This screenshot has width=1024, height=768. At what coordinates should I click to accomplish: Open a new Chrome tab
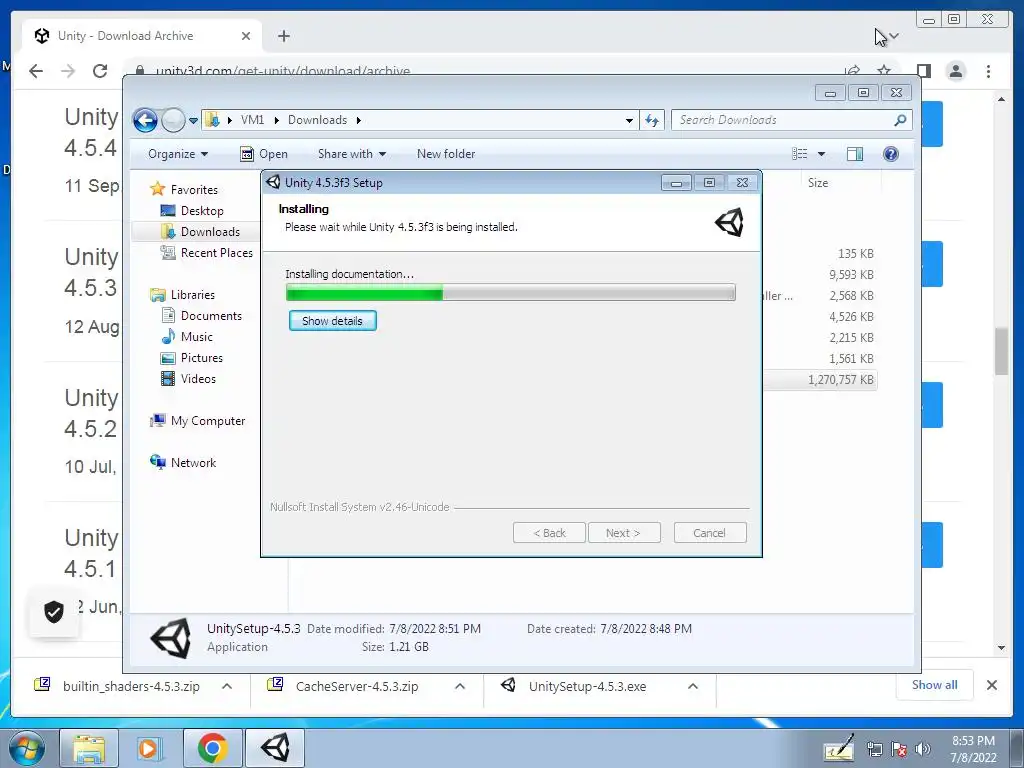tap(283, 36)
